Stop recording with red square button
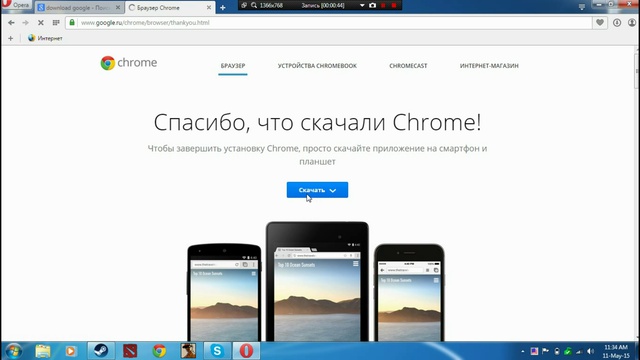The image size is (640, 360). click(x=394, y=5)
